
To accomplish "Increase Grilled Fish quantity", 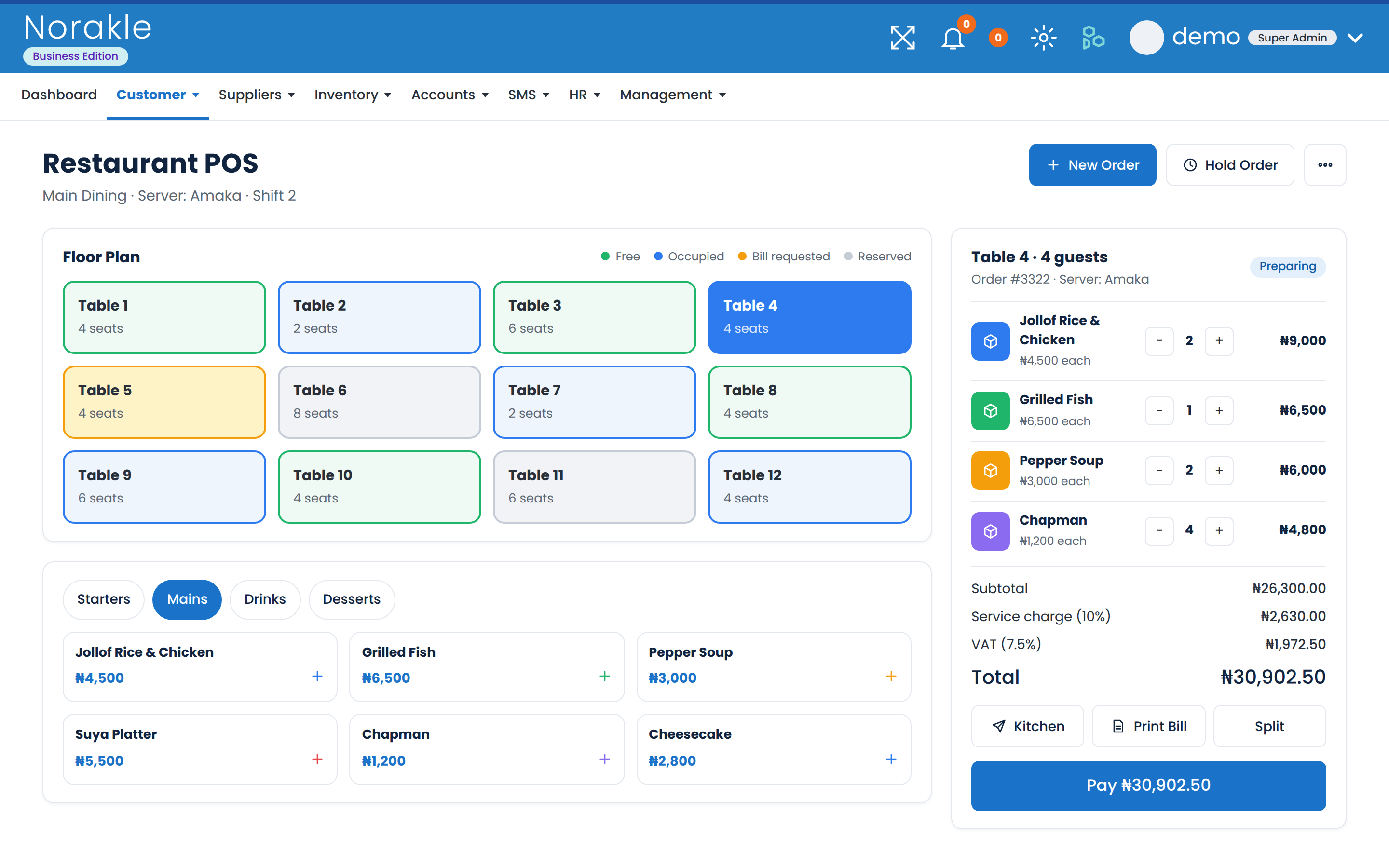I will coord(1219,410).
